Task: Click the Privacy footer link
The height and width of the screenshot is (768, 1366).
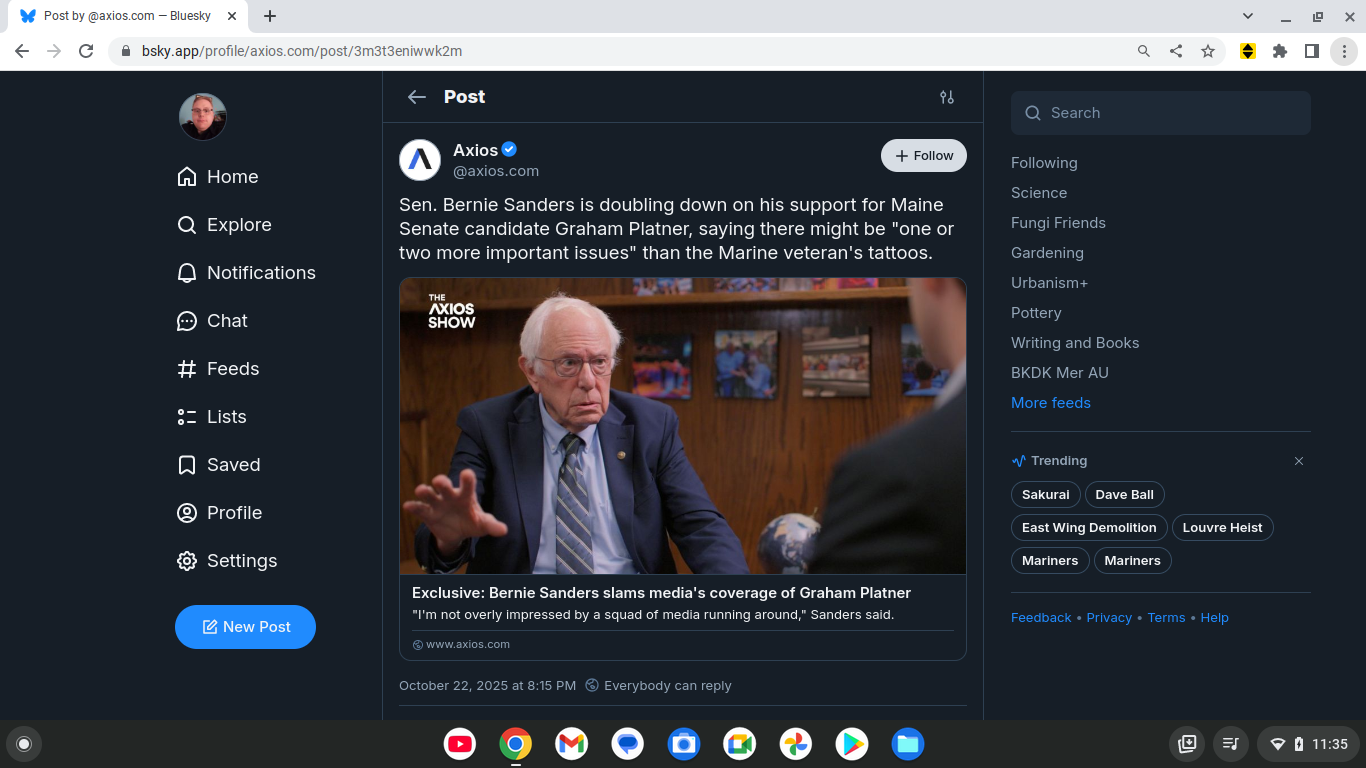Action: tap(1109, 618)
